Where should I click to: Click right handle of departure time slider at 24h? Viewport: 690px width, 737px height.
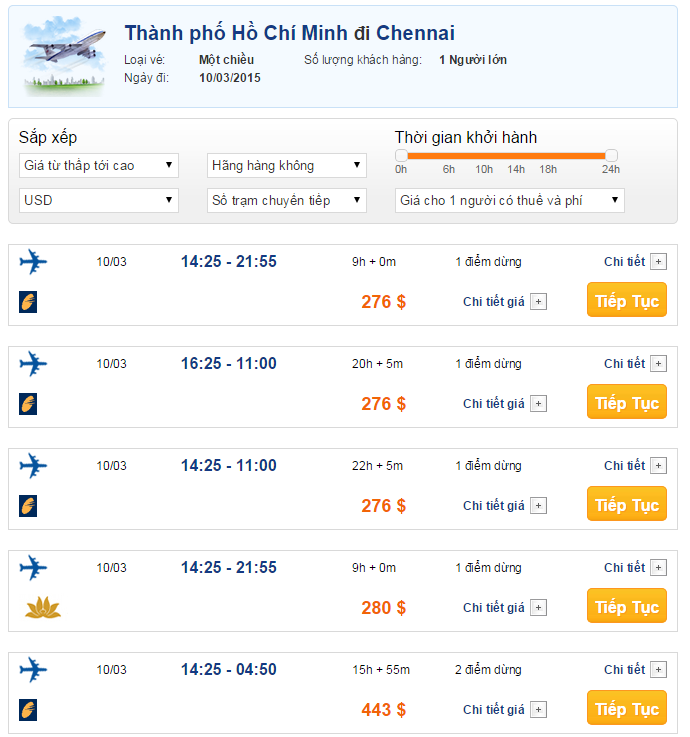611,155
